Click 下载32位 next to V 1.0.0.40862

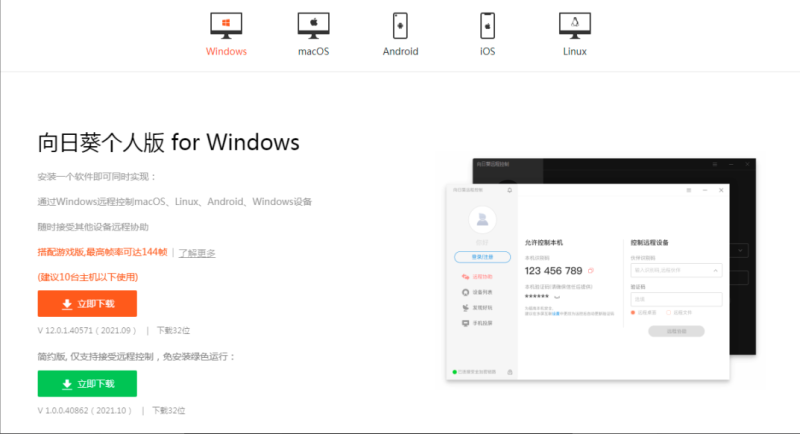point(168,411)
